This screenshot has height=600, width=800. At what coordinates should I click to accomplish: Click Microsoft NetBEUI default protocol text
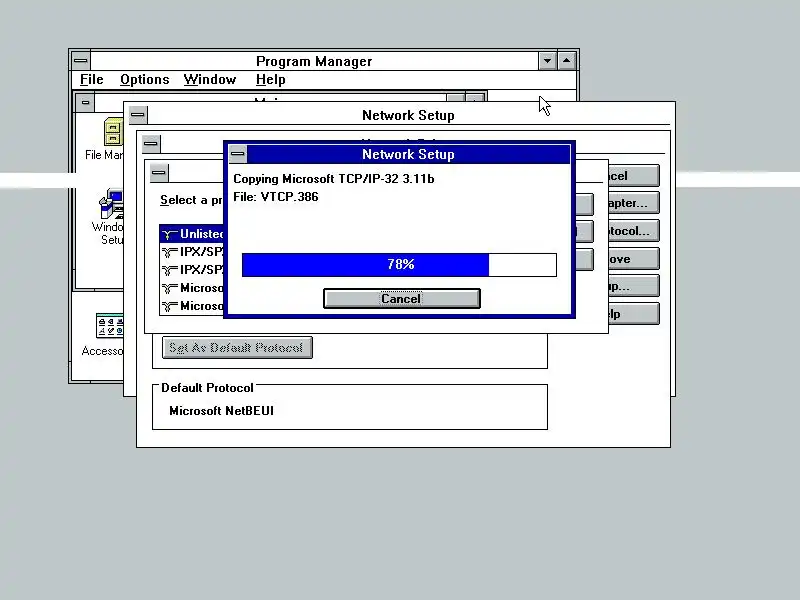221,411
